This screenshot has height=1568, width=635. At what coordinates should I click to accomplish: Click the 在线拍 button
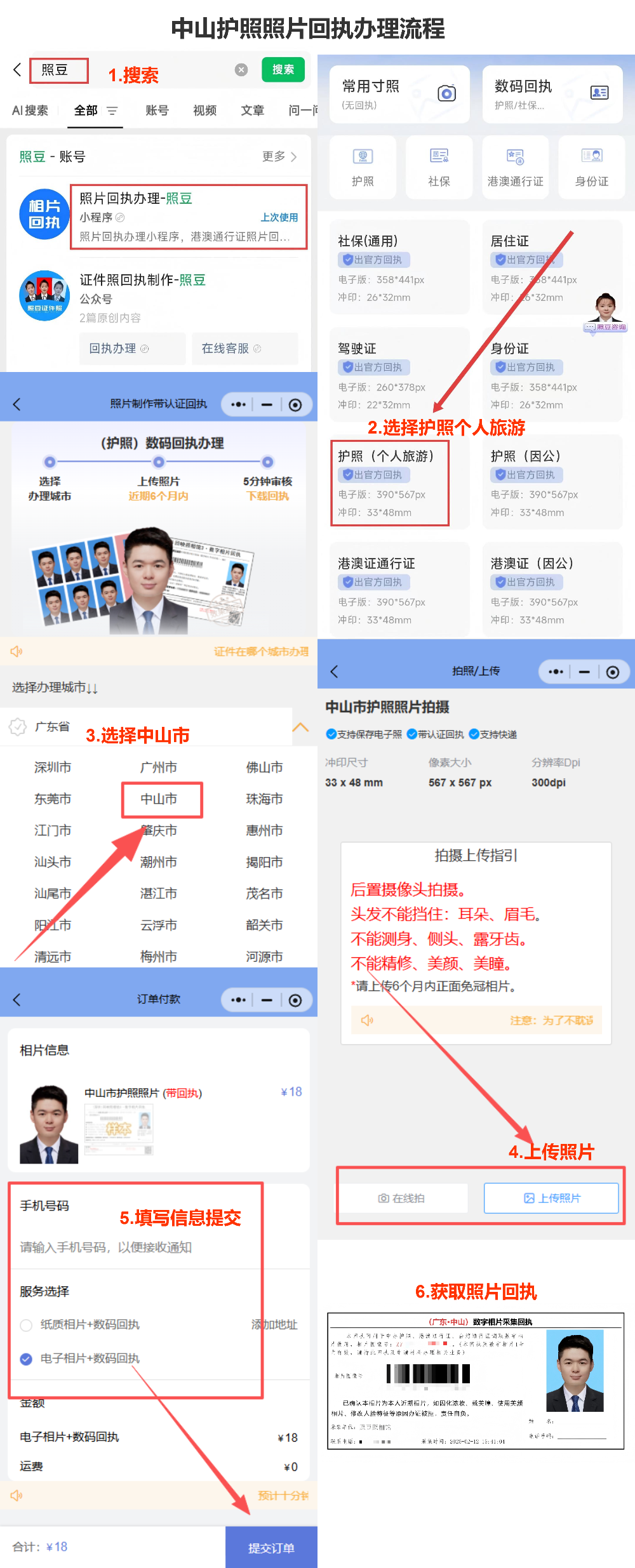tap(401, 1198)
